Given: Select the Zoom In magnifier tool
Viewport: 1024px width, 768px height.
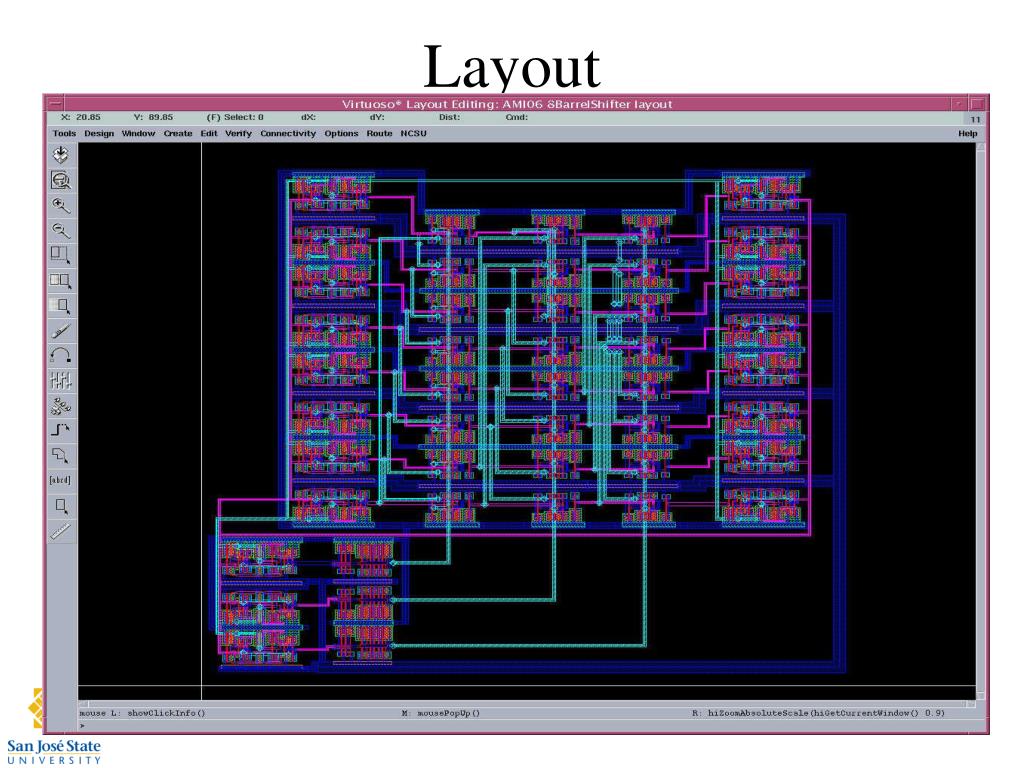Looking at the screenshot, I should [x=61, y=206].
